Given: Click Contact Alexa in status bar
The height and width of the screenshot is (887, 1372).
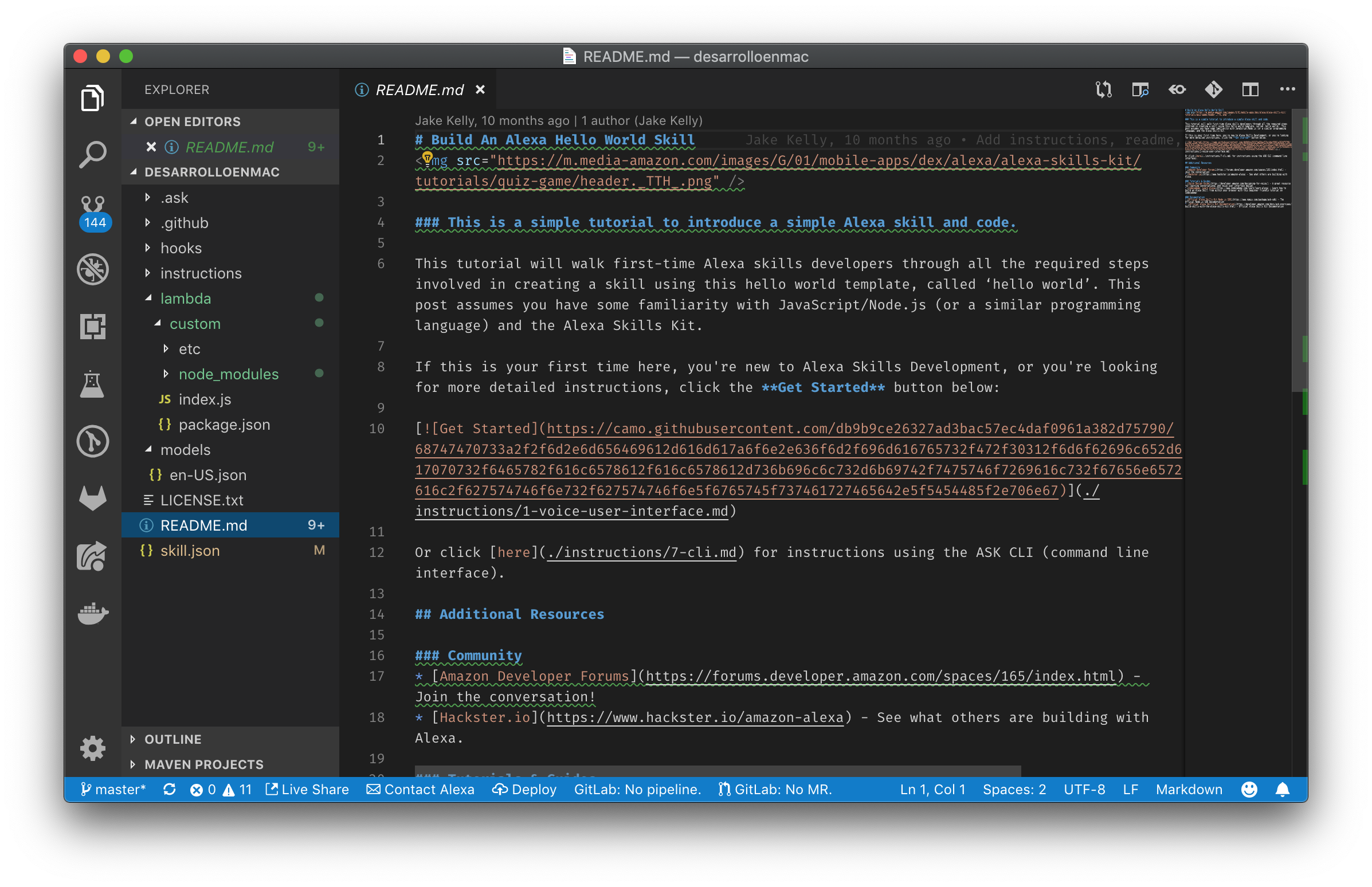Looking at the screenshot, I should tap(421, 789).
